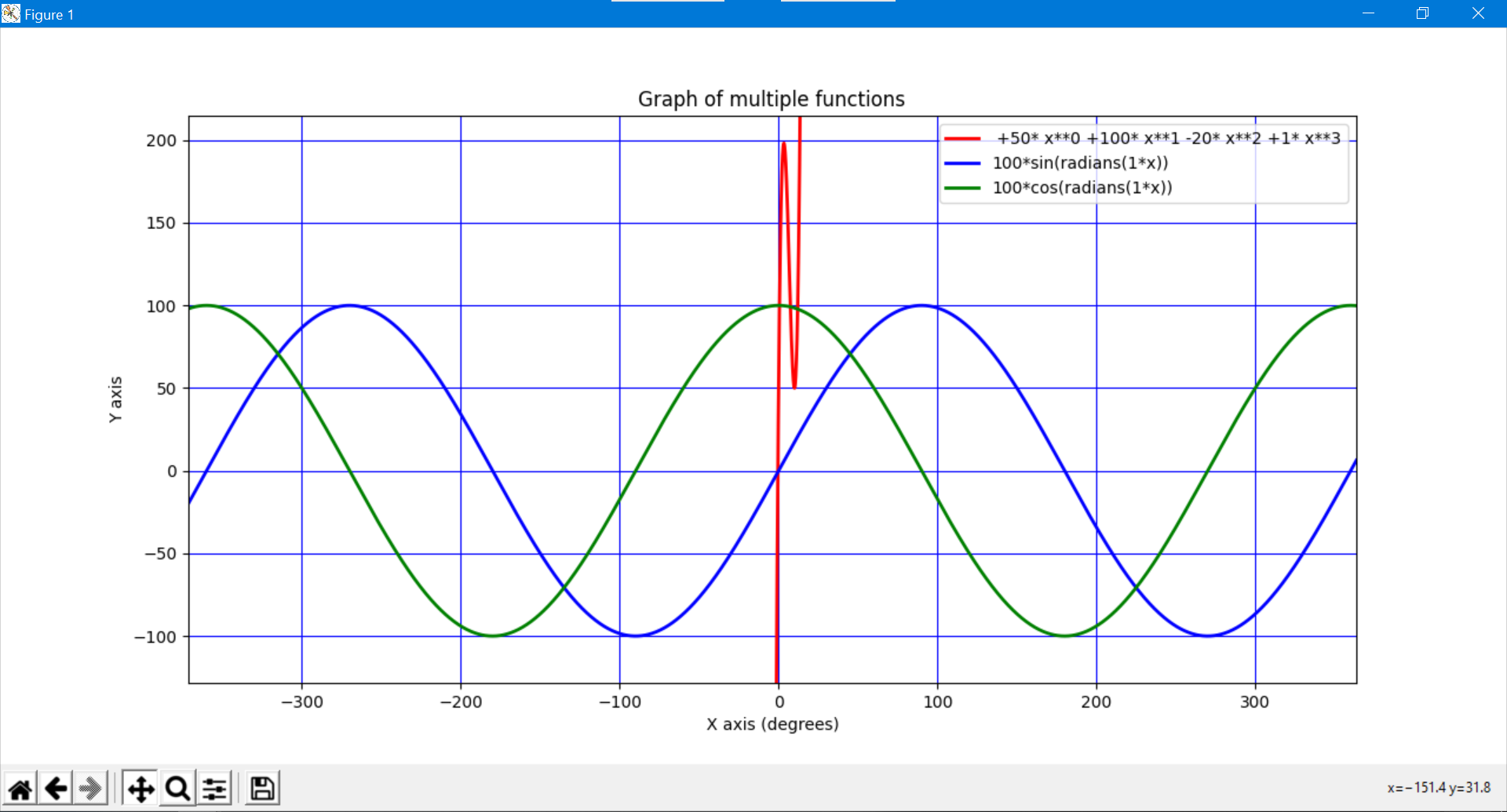Image resolution: width=1507 pixels, height=812 pixels.
Task: Click the Figure 1 window icon in the title bar
Action: (x=11, y=13)
